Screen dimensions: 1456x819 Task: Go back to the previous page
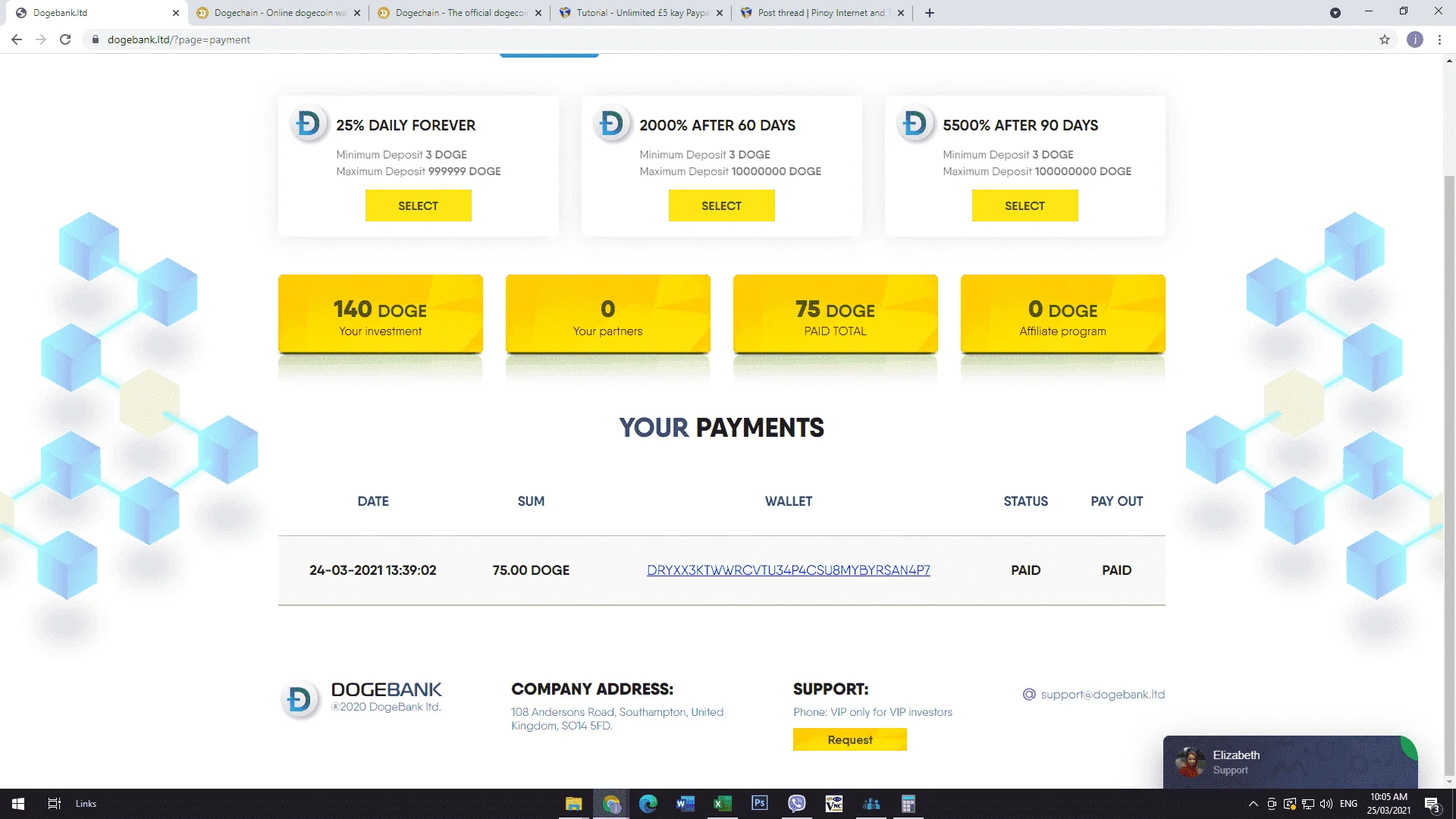(x=17, y=39)
